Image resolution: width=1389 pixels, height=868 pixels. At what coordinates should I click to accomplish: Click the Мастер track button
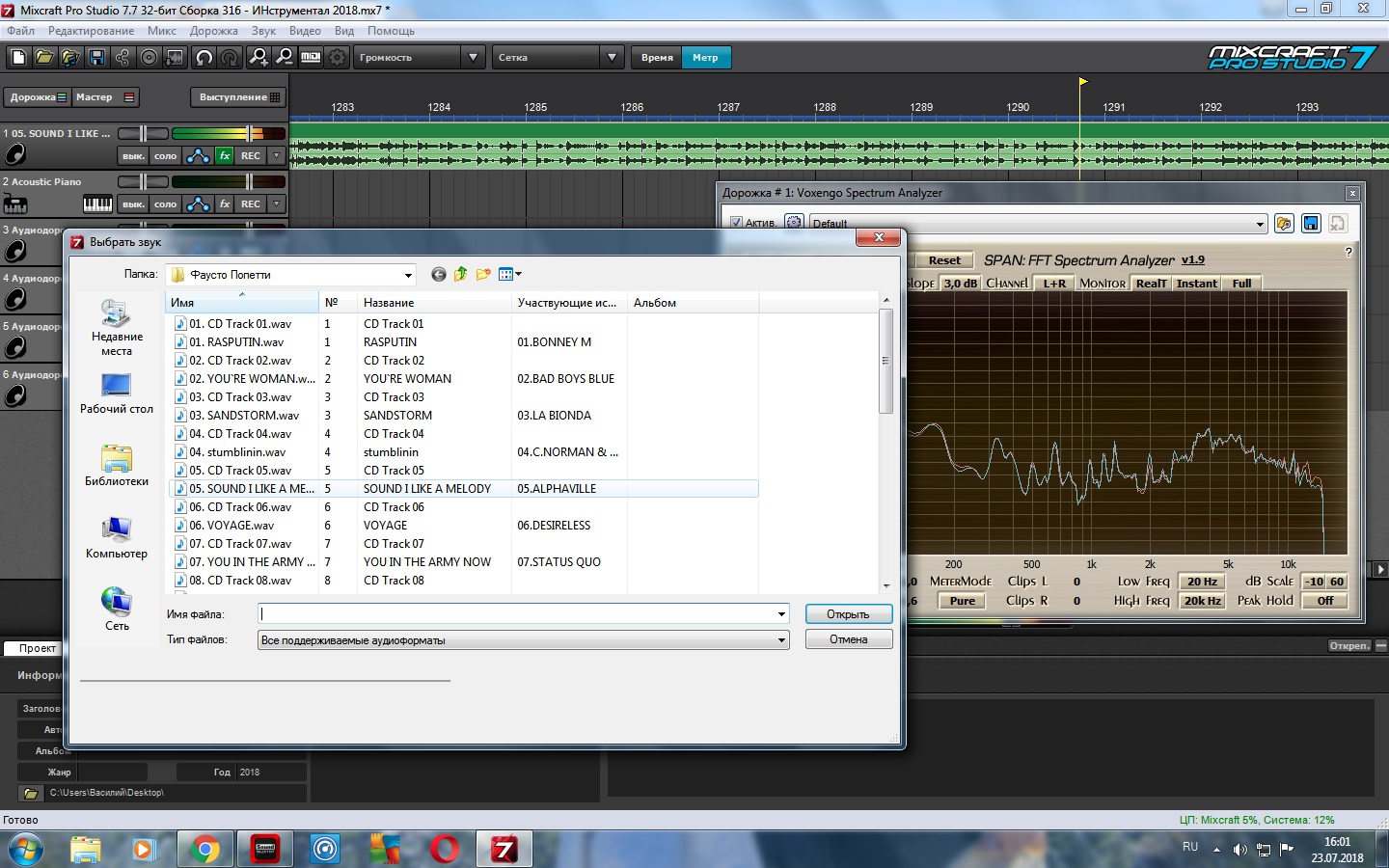(105, 97)
